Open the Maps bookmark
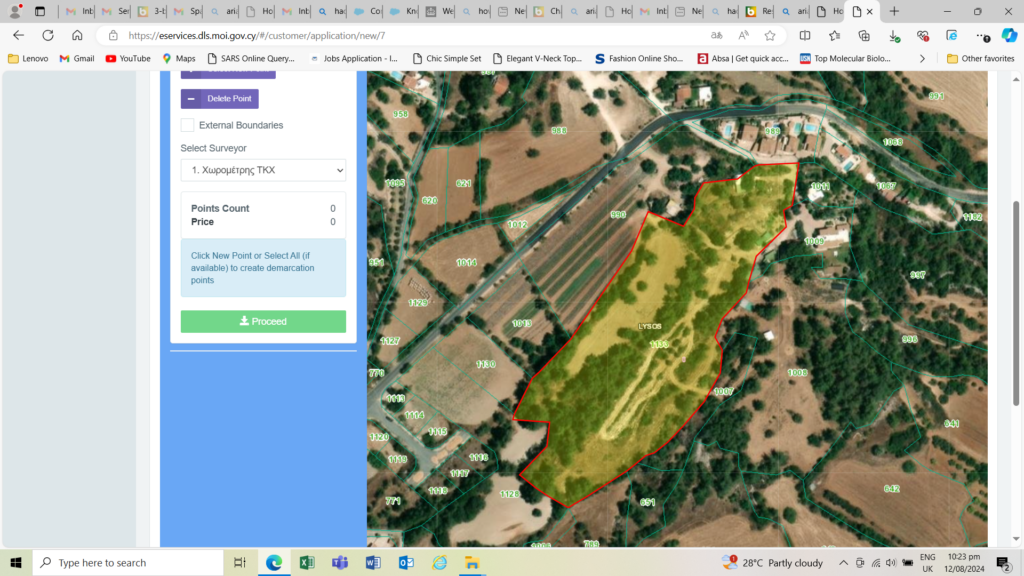The width and height of the screenshot is (1024, 576). pyautogui.click(x=179, y=58)
